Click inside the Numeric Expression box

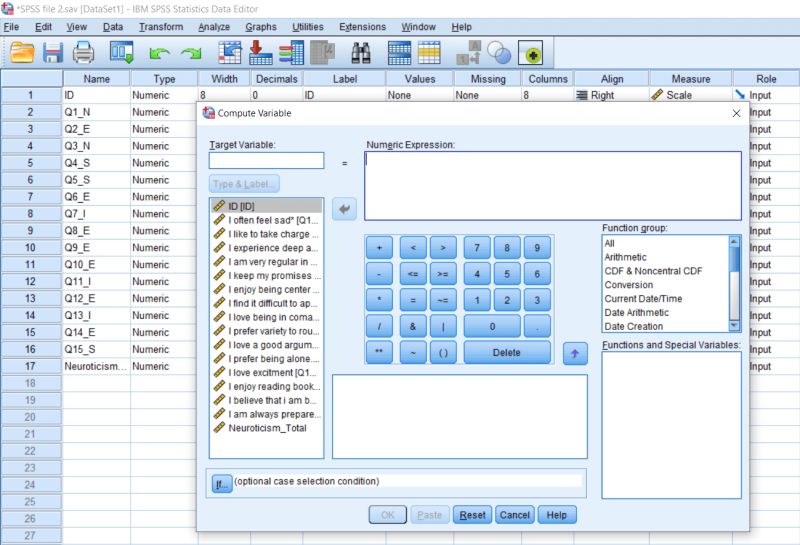(553, 186)
